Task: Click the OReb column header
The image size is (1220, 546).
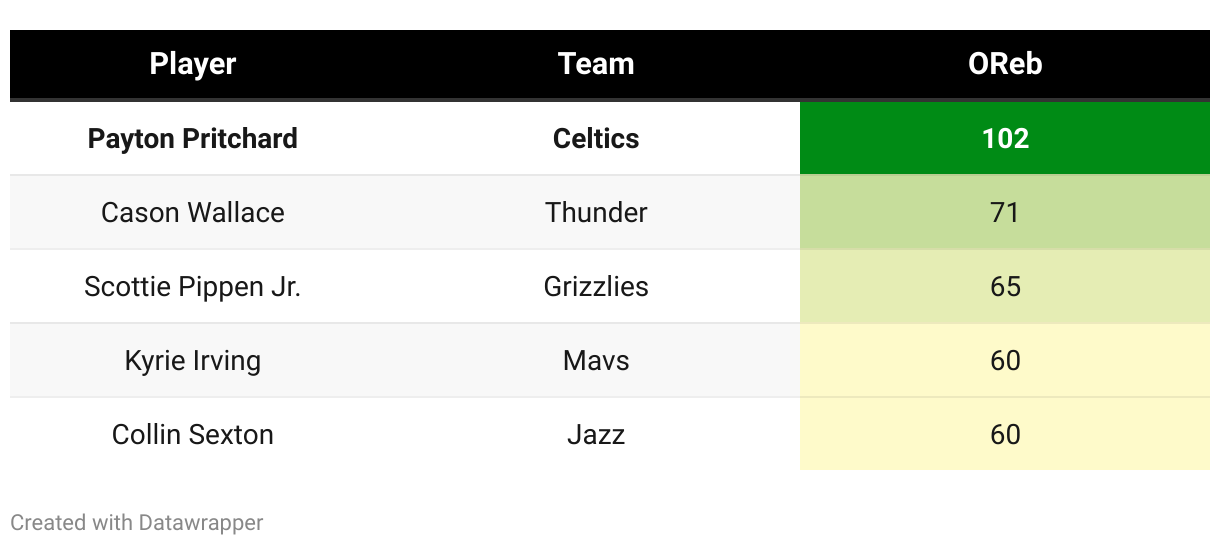Action: coord(1004,64)
